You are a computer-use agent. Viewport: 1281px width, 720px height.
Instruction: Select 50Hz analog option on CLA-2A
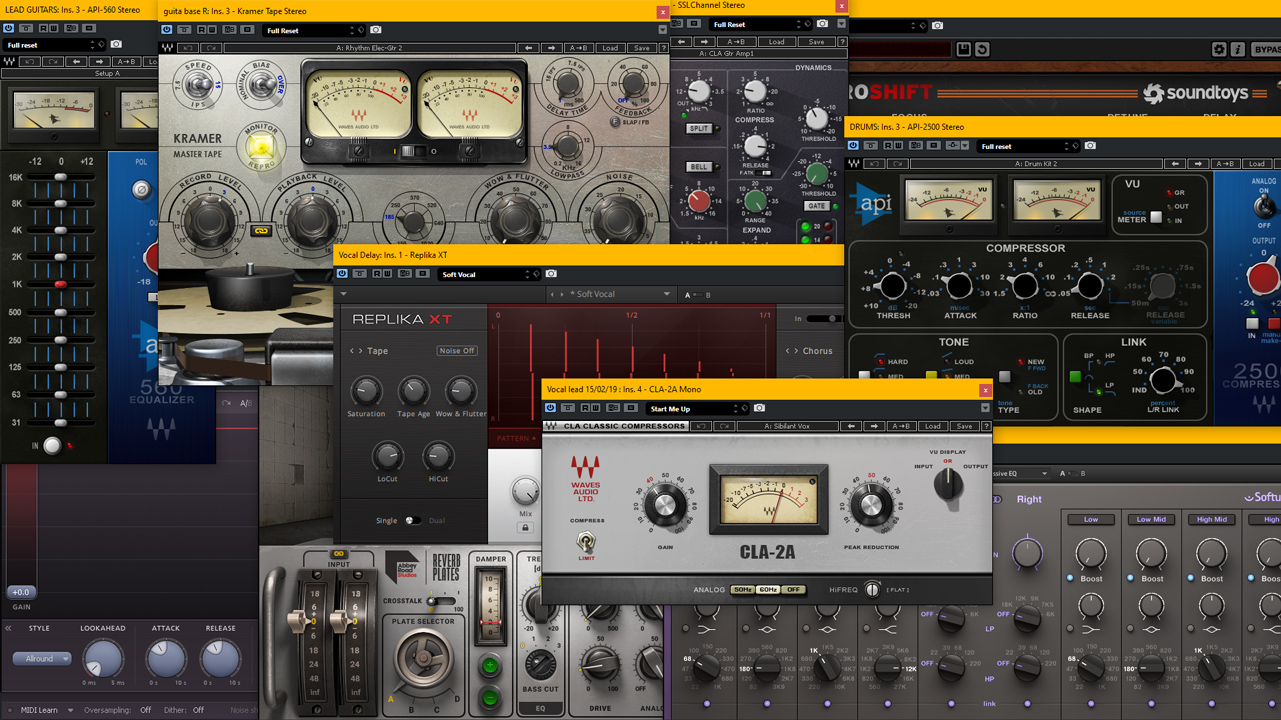click(742, 590)
